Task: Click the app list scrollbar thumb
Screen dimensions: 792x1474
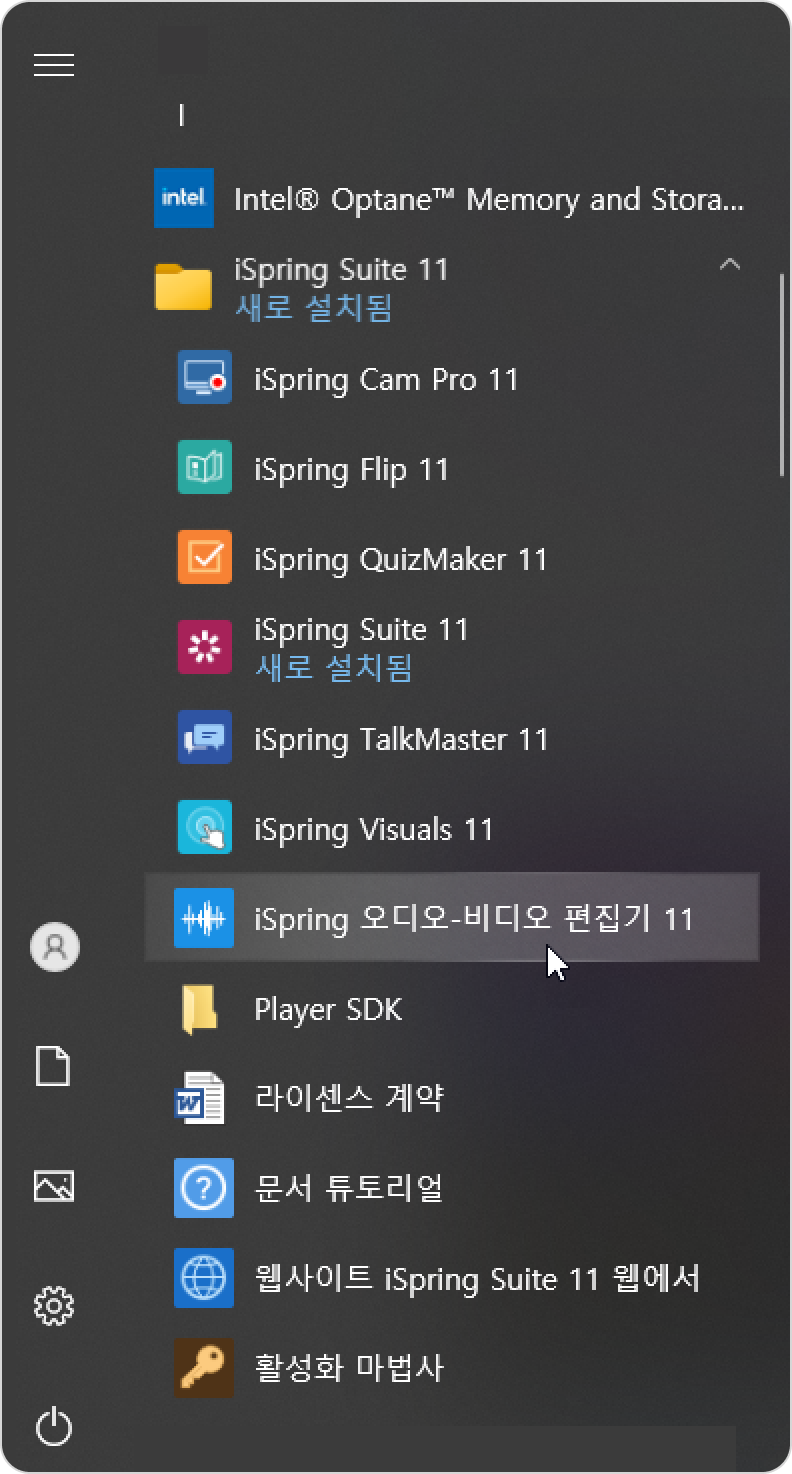Action: (783, 375)
